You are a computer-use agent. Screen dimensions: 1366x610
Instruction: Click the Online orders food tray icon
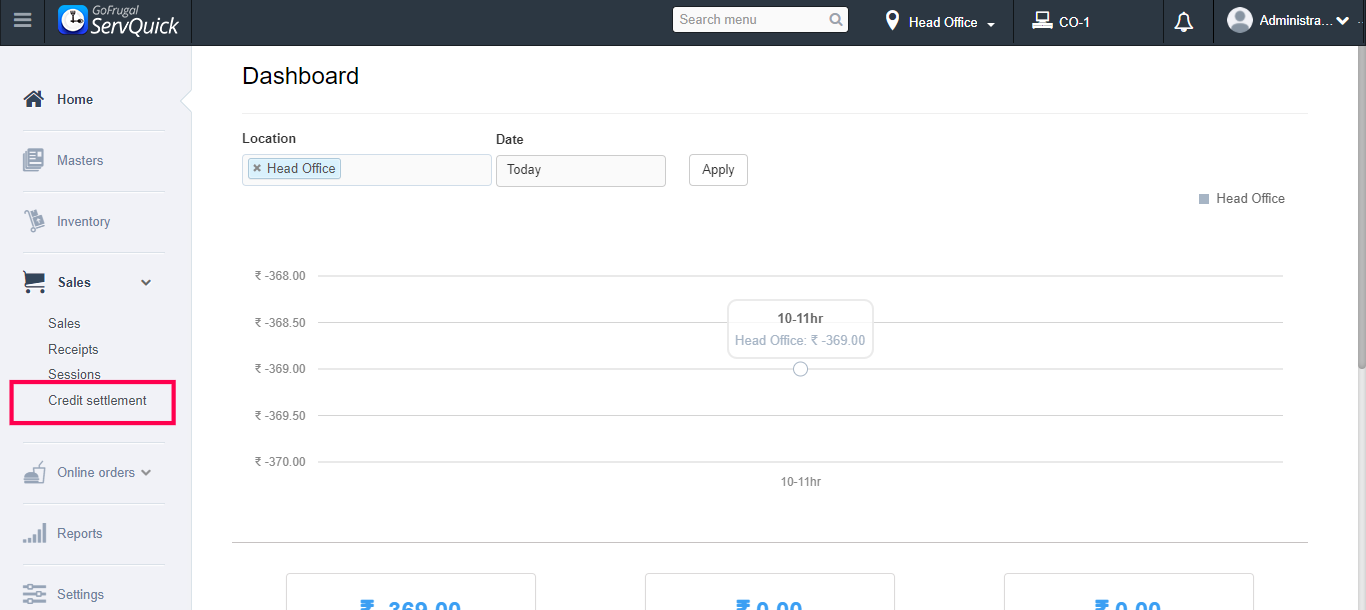(x=34, y=472)
